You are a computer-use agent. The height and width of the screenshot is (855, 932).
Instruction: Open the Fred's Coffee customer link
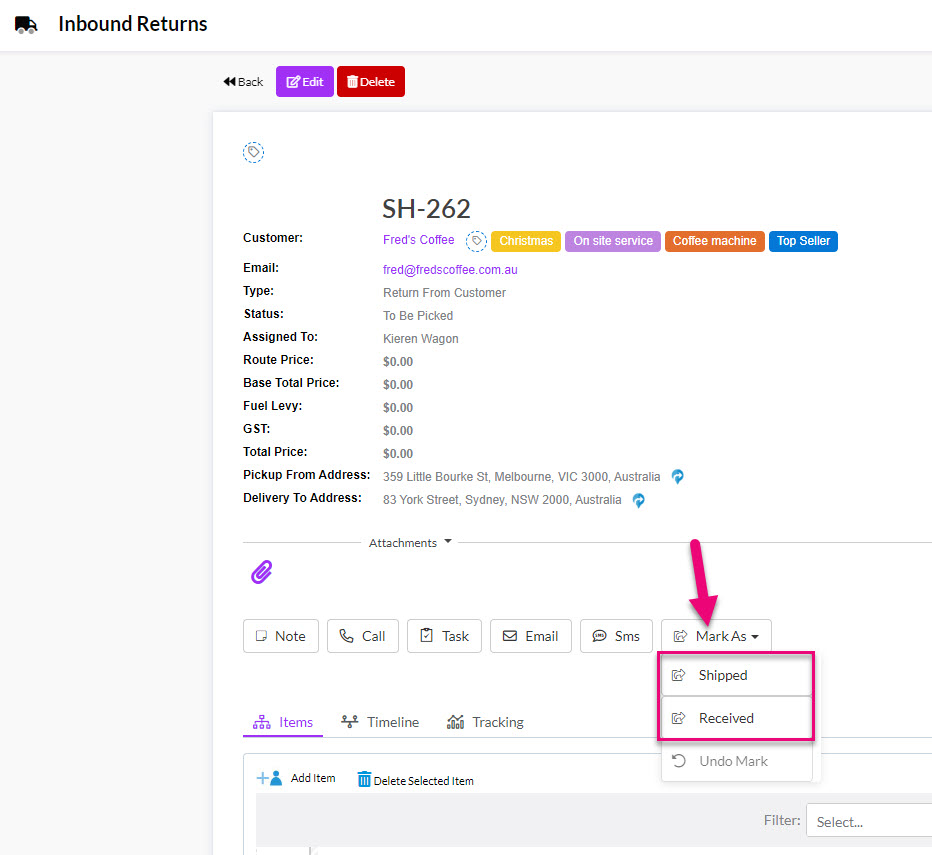pos(418,240)
